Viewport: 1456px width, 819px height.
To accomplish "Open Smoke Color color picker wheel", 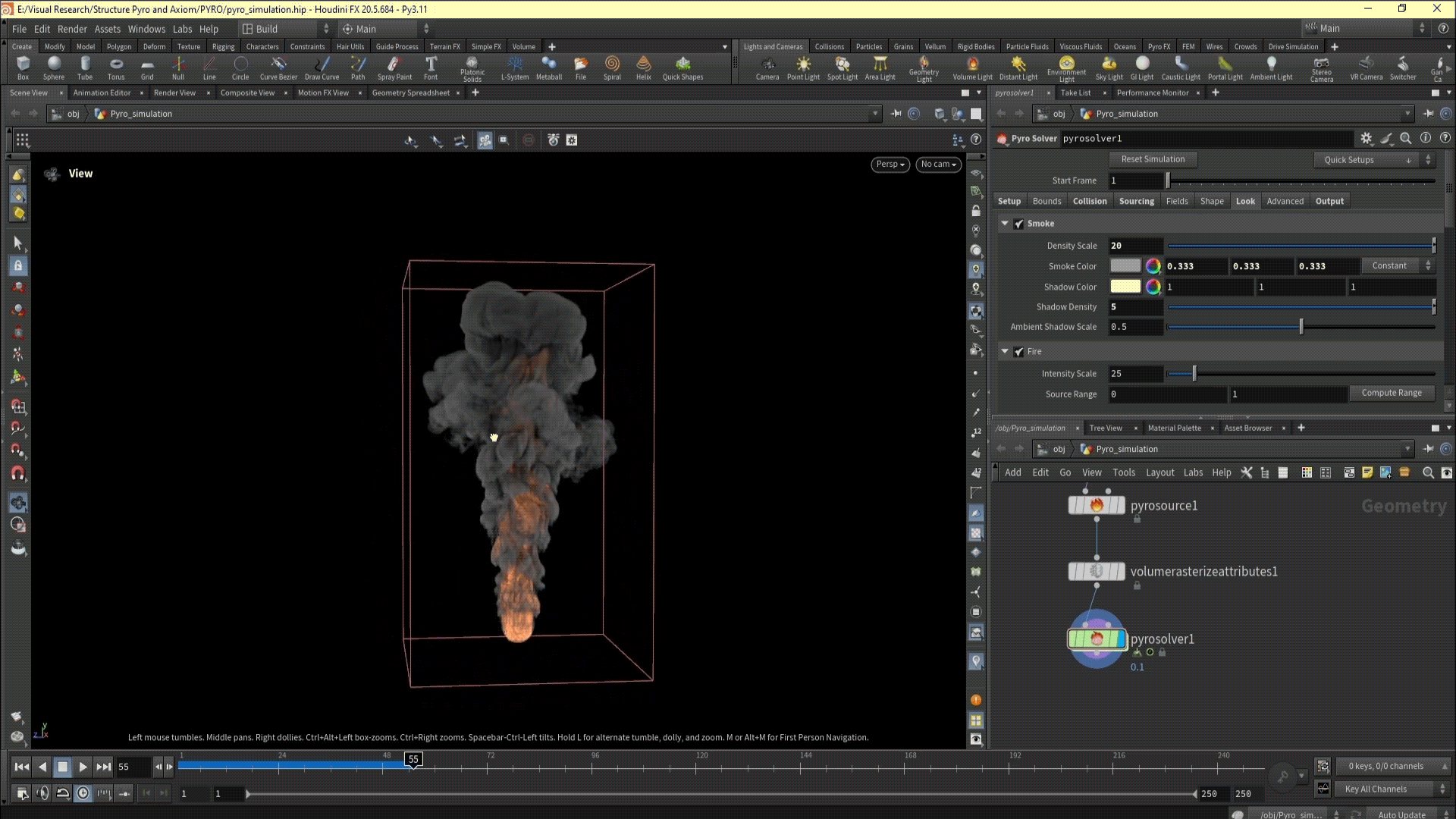I will pyautogui.click(x=1153, y=266).
